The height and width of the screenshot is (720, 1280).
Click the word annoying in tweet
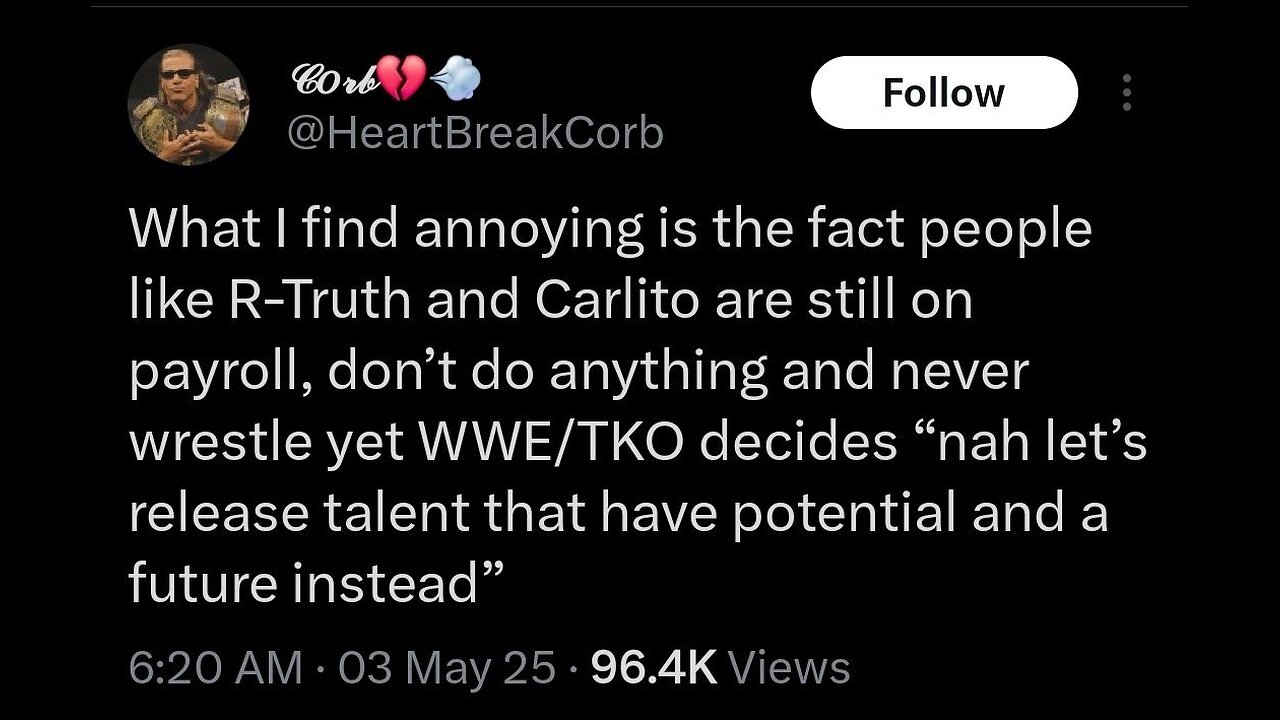530,231
